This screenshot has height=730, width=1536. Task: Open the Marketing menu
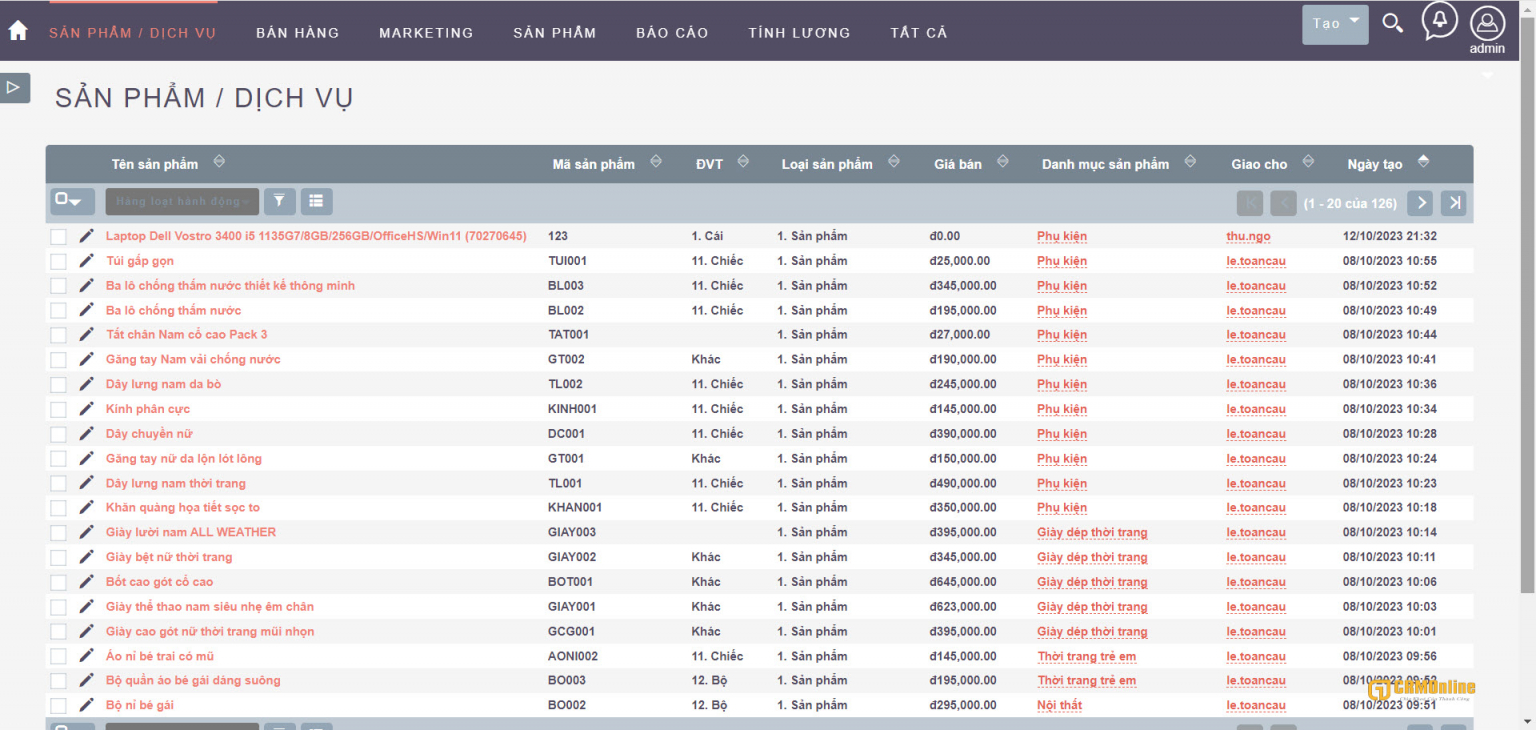coord(426,33)
